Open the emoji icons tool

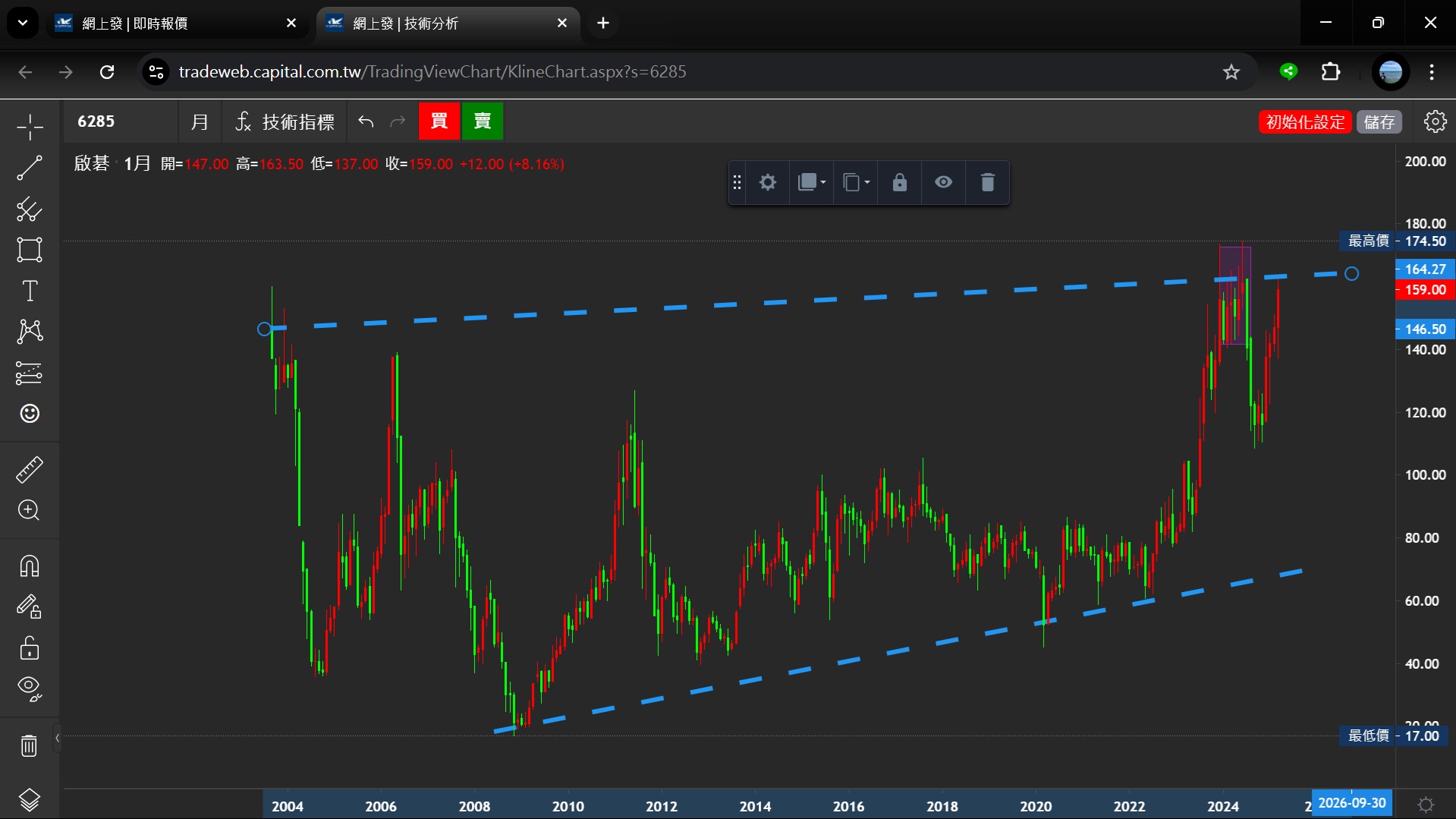[x=30, y=414]
